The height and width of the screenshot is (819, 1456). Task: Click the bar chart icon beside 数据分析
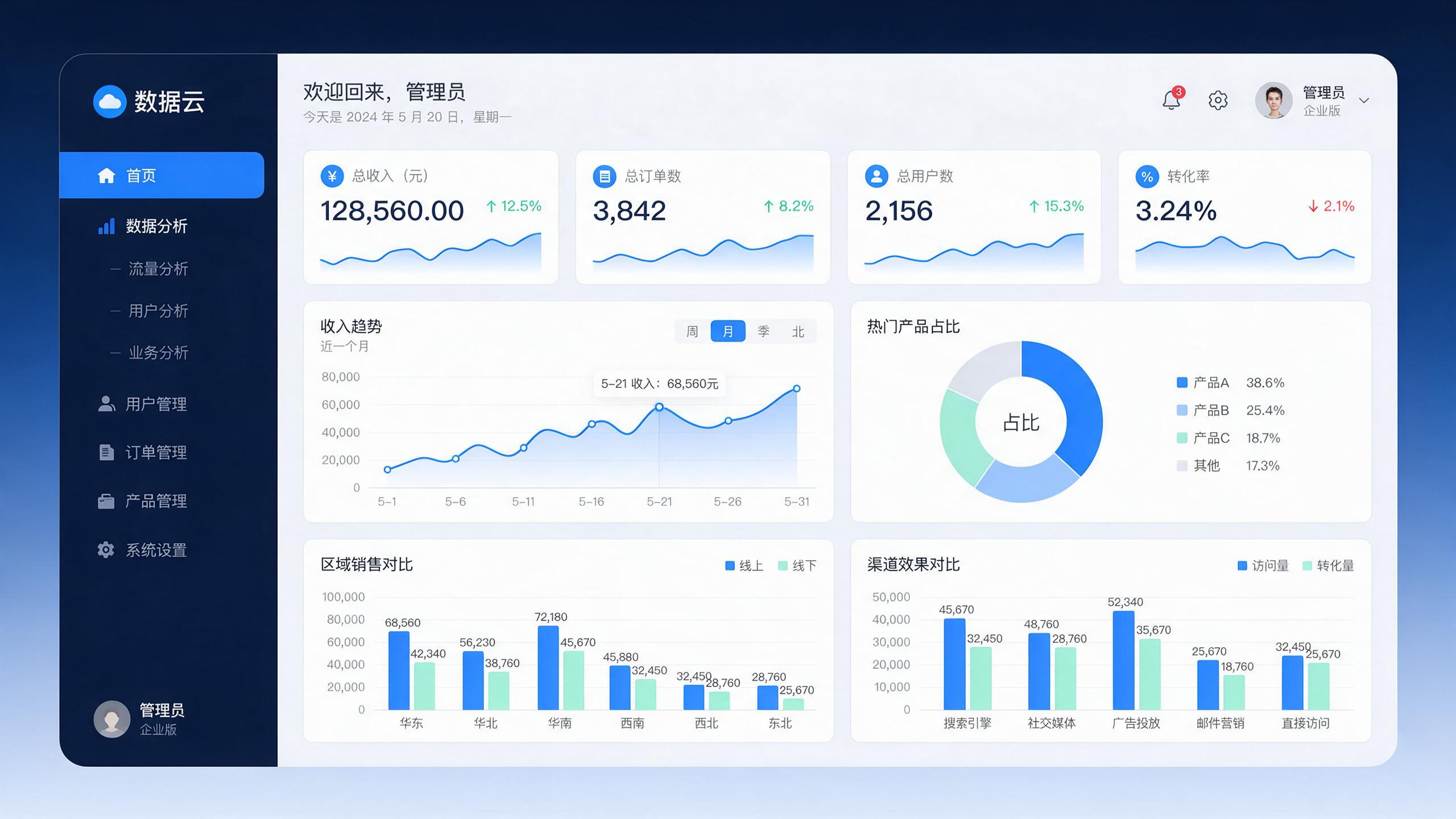pyautogui.click(x=106, y=226)
